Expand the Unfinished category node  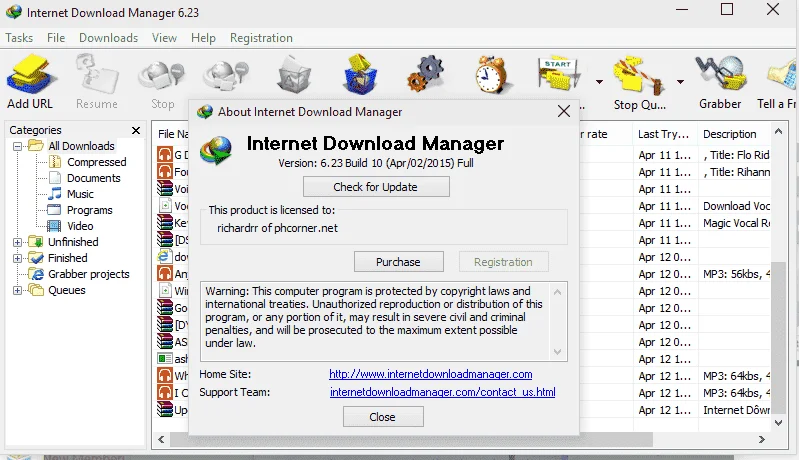[x=17, y=242]
